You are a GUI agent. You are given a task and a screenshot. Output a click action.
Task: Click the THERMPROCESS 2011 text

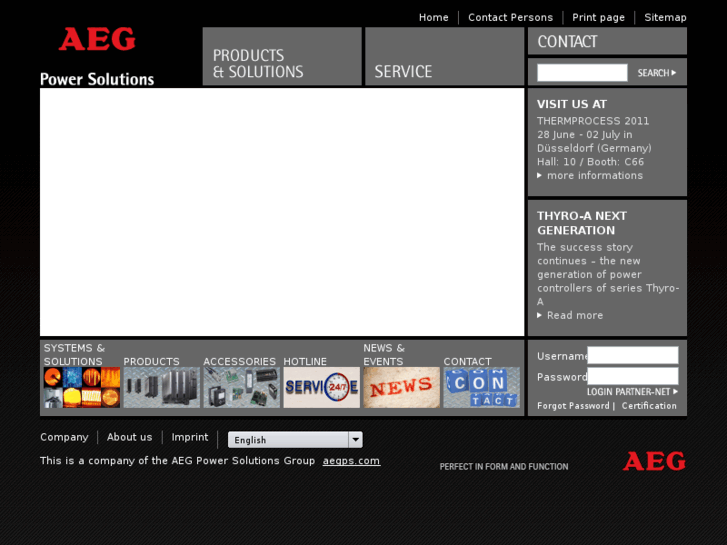(593, 121)
